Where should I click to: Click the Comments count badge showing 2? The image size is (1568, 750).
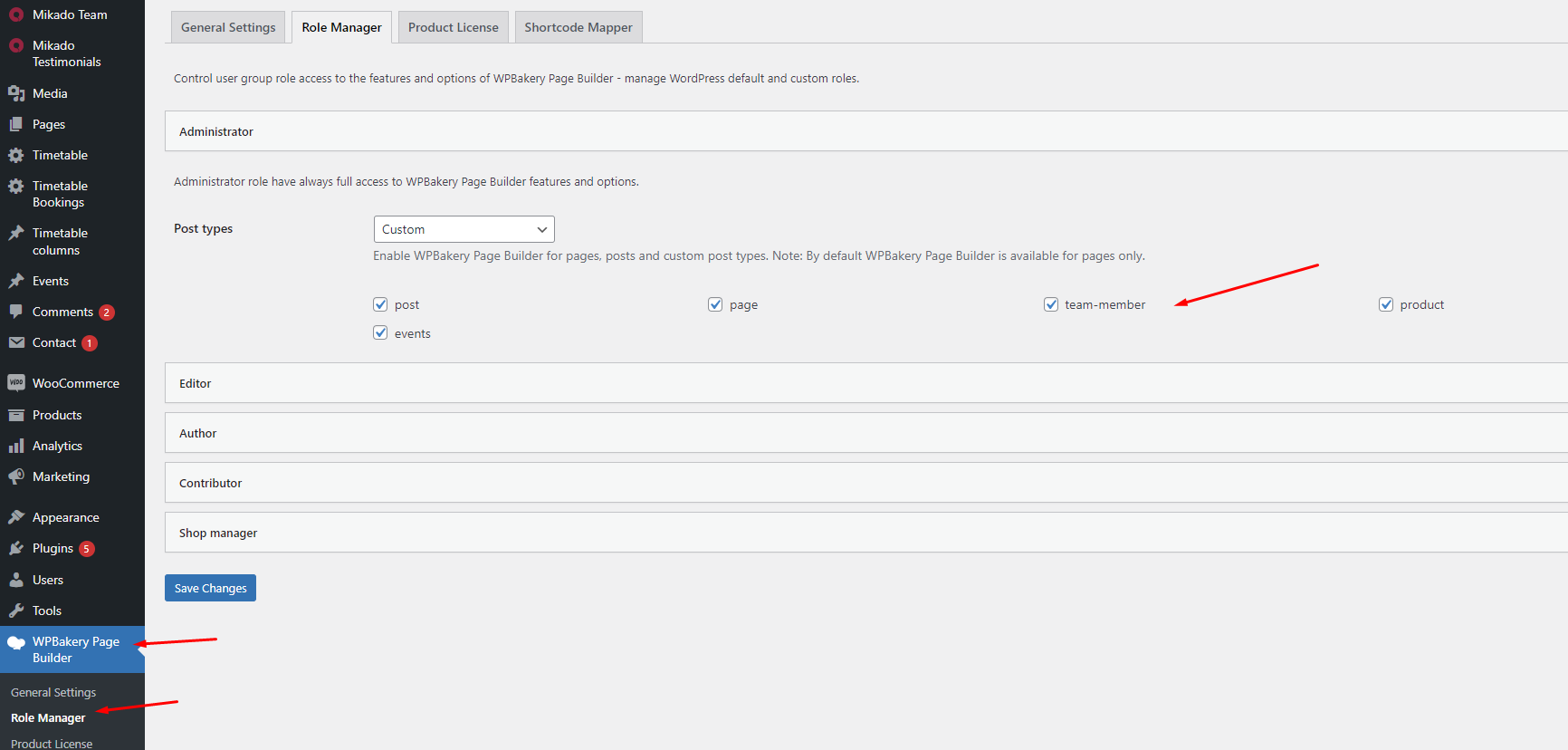click(x=107, y=312)
